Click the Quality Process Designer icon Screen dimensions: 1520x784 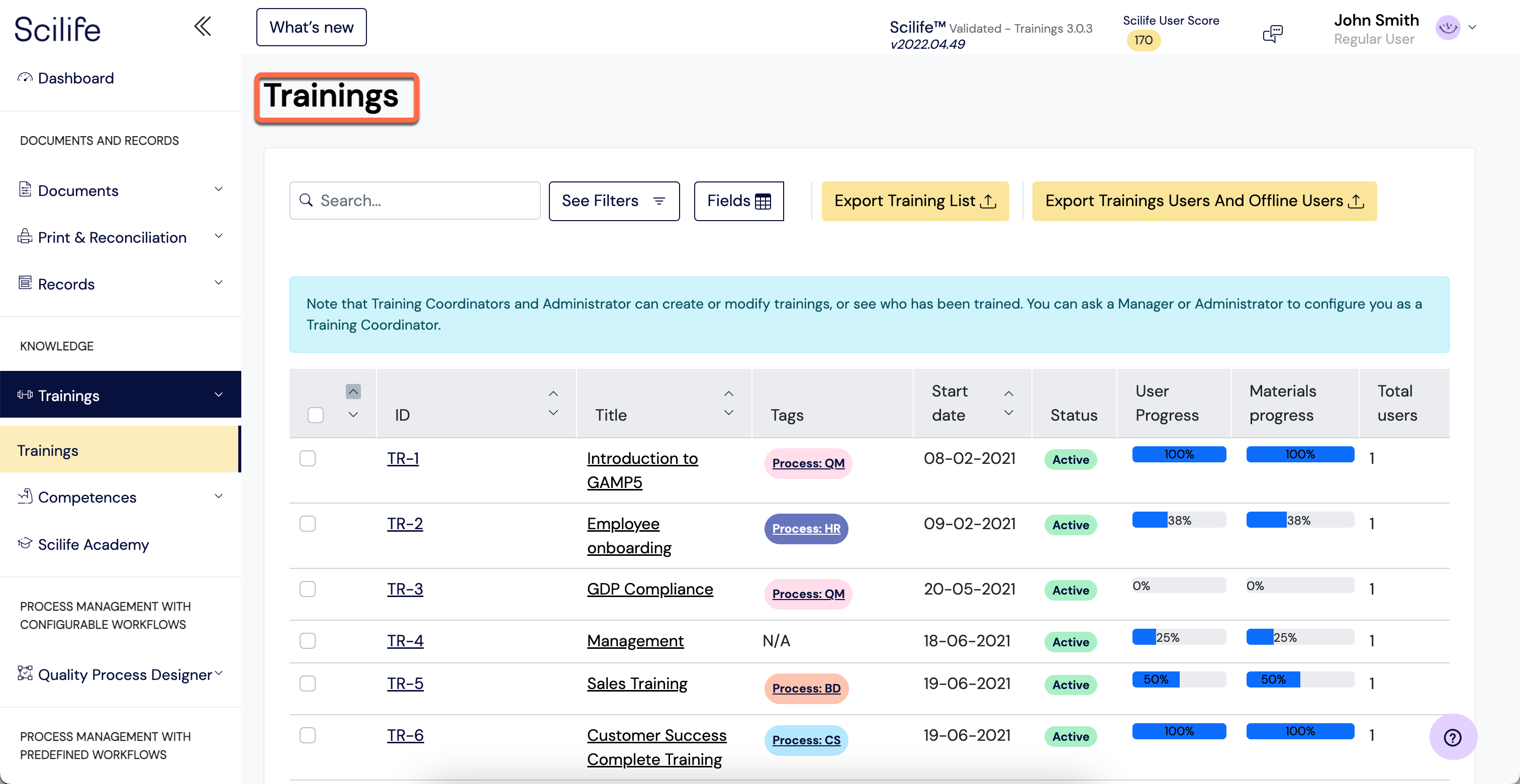click(25, 673)
